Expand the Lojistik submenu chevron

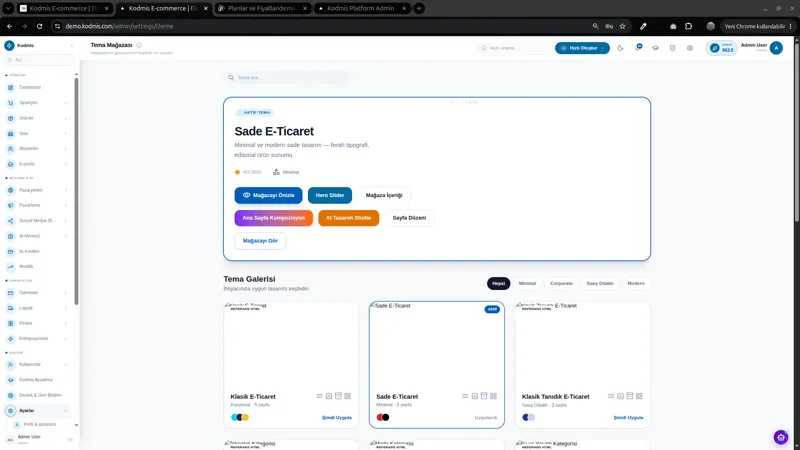click(66, 308)
